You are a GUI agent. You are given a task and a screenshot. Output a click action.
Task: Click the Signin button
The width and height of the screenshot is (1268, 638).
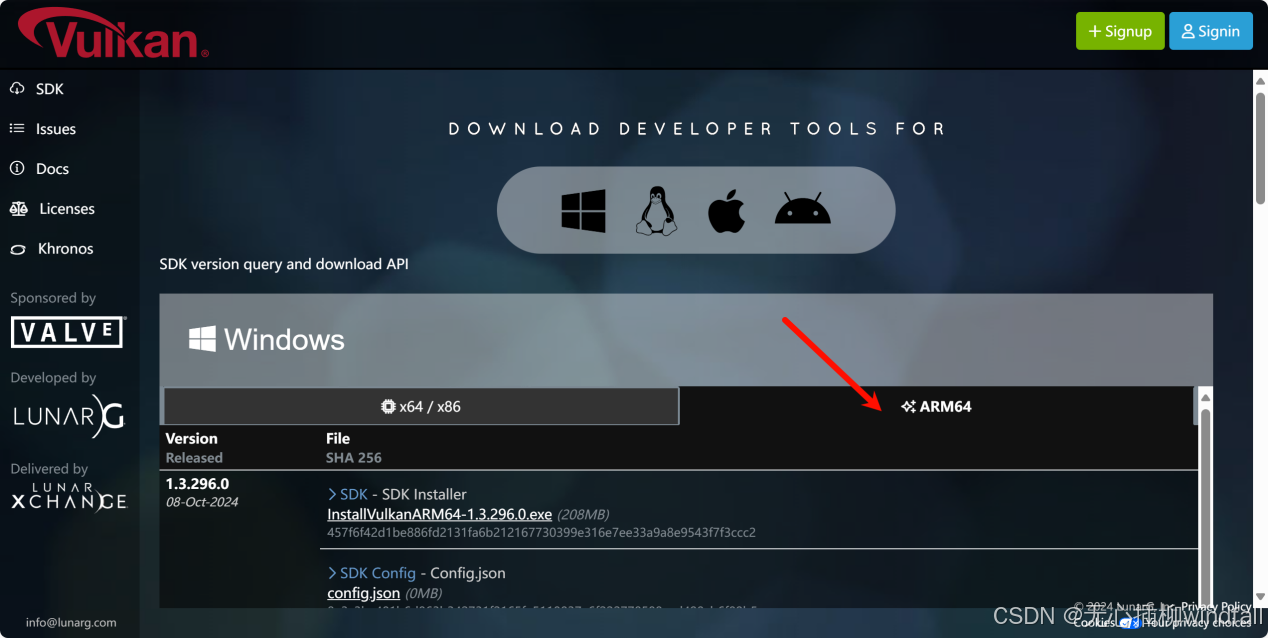pyautogui.click(x=1211, y=31)
